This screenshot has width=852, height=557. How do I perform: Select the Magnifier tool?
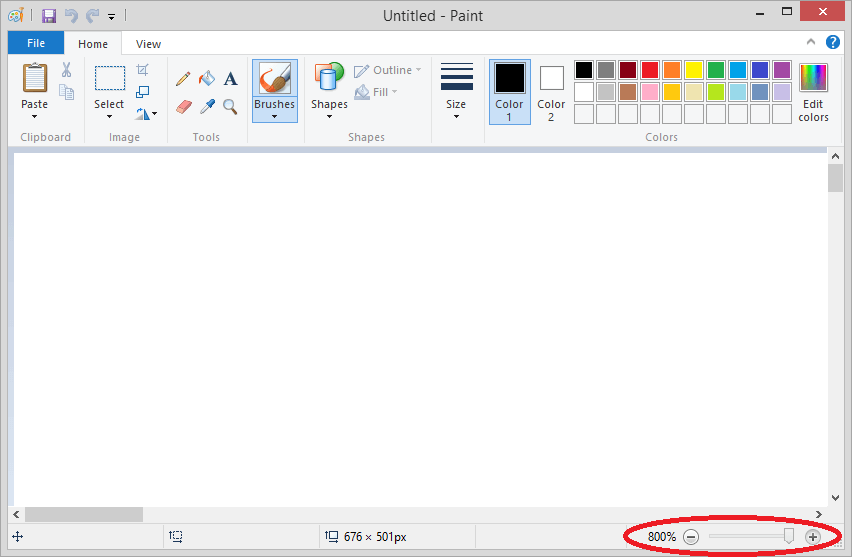pos(230,107)
